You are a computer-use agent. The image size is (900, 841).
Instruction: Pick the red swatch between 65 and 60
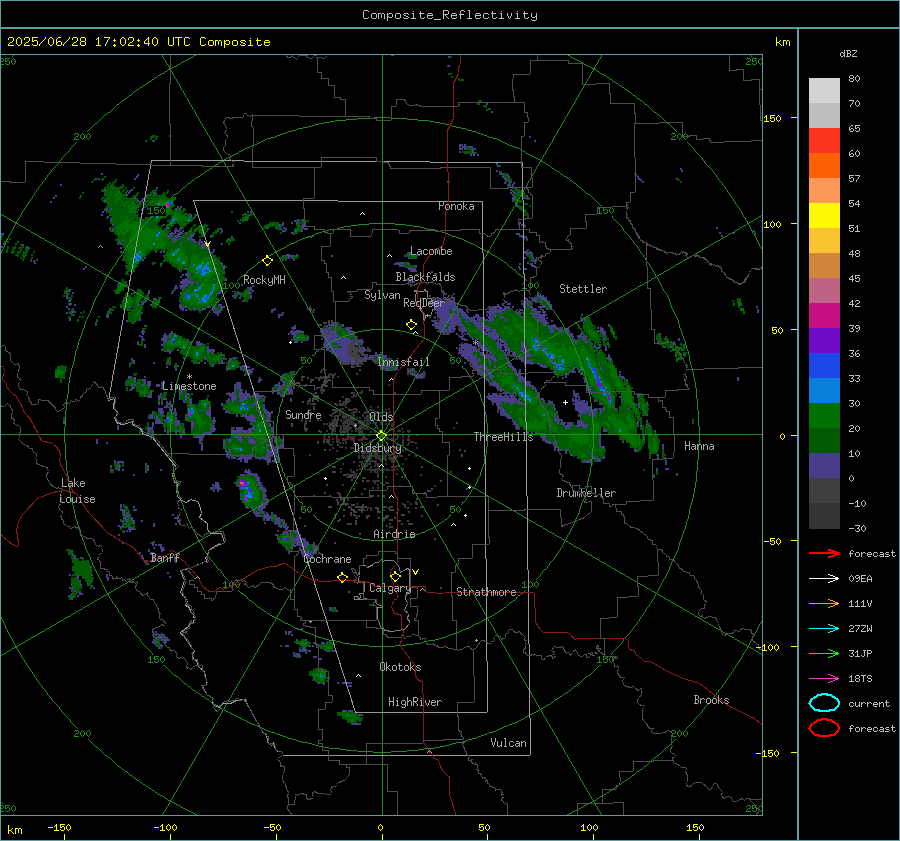[x=824, y=141]
